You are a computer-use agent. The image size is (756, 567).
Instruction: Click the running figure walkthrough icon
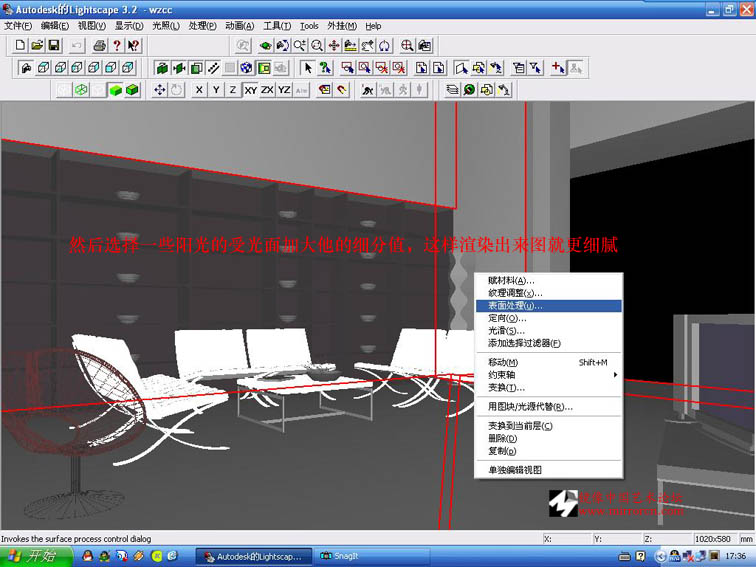(367, 90)
